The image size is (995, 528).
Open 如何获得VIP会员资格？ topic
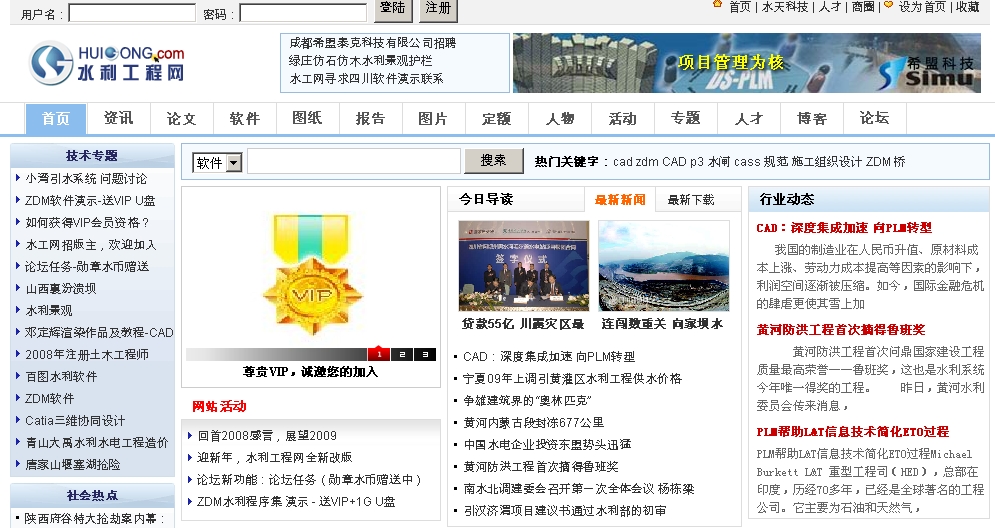[88, 223]
